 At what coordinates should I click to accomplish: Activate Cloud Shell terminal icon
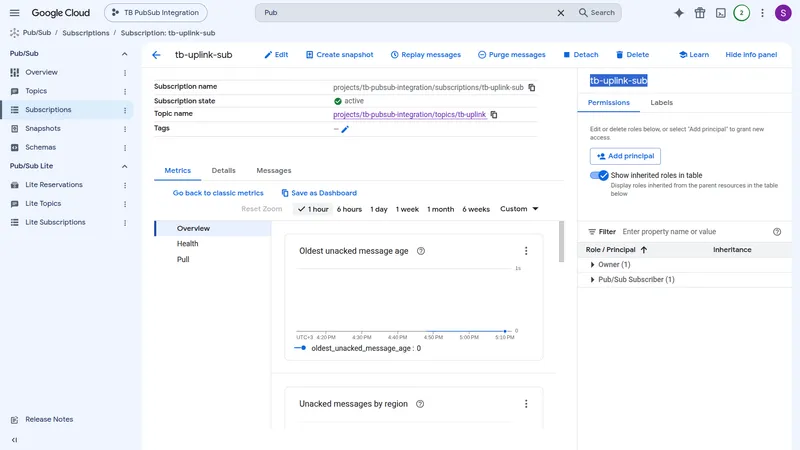coord(720,13)
